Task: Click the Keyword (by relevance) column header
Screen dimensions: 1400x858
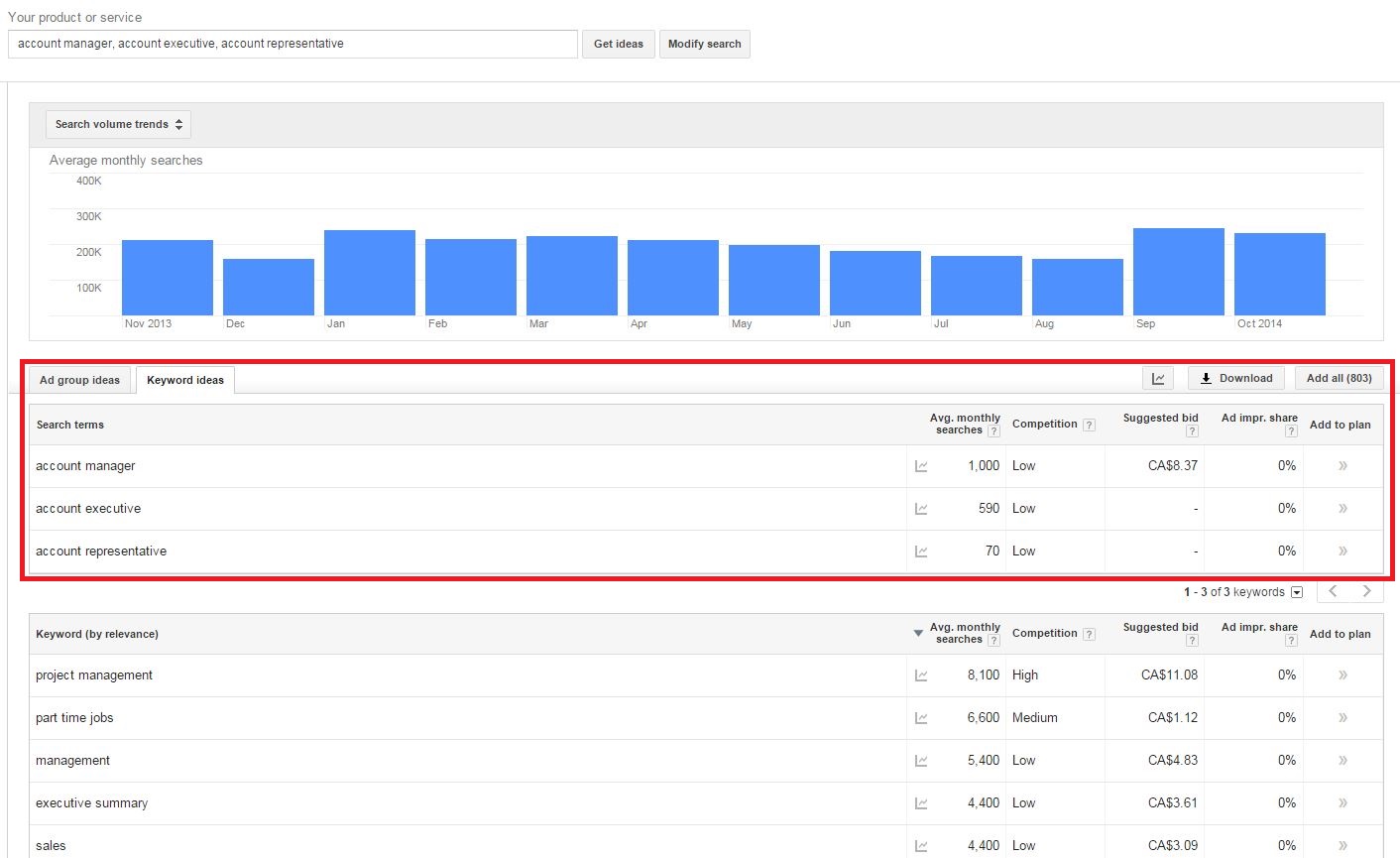Action: pos(97,634)
